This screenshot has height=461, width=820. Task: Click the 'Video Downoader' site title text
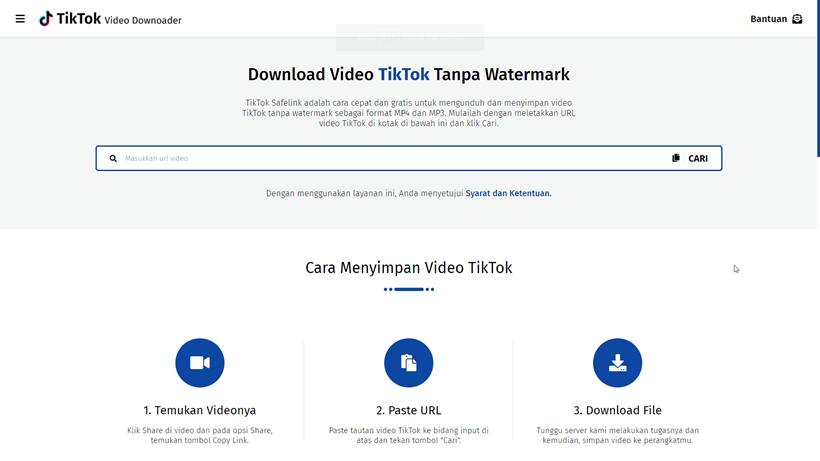[143, 20]
